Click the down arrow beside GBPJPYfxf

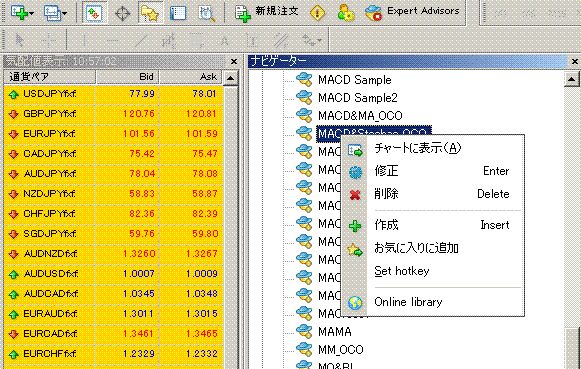(x=14, y=114)
